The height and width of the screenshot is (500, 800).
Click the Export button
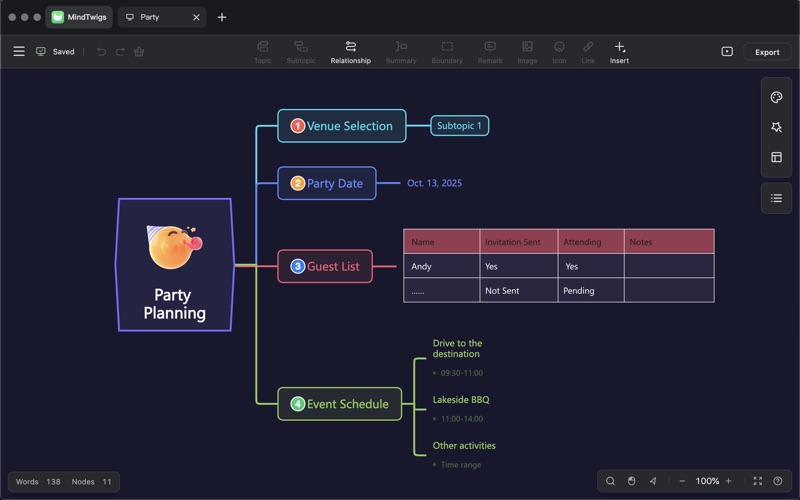(767, 52)
